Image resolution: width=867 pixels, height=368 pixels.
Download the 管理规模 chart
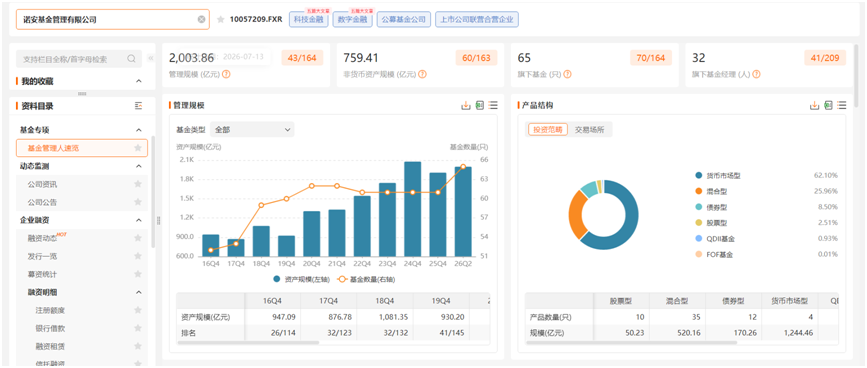point(466,105)
